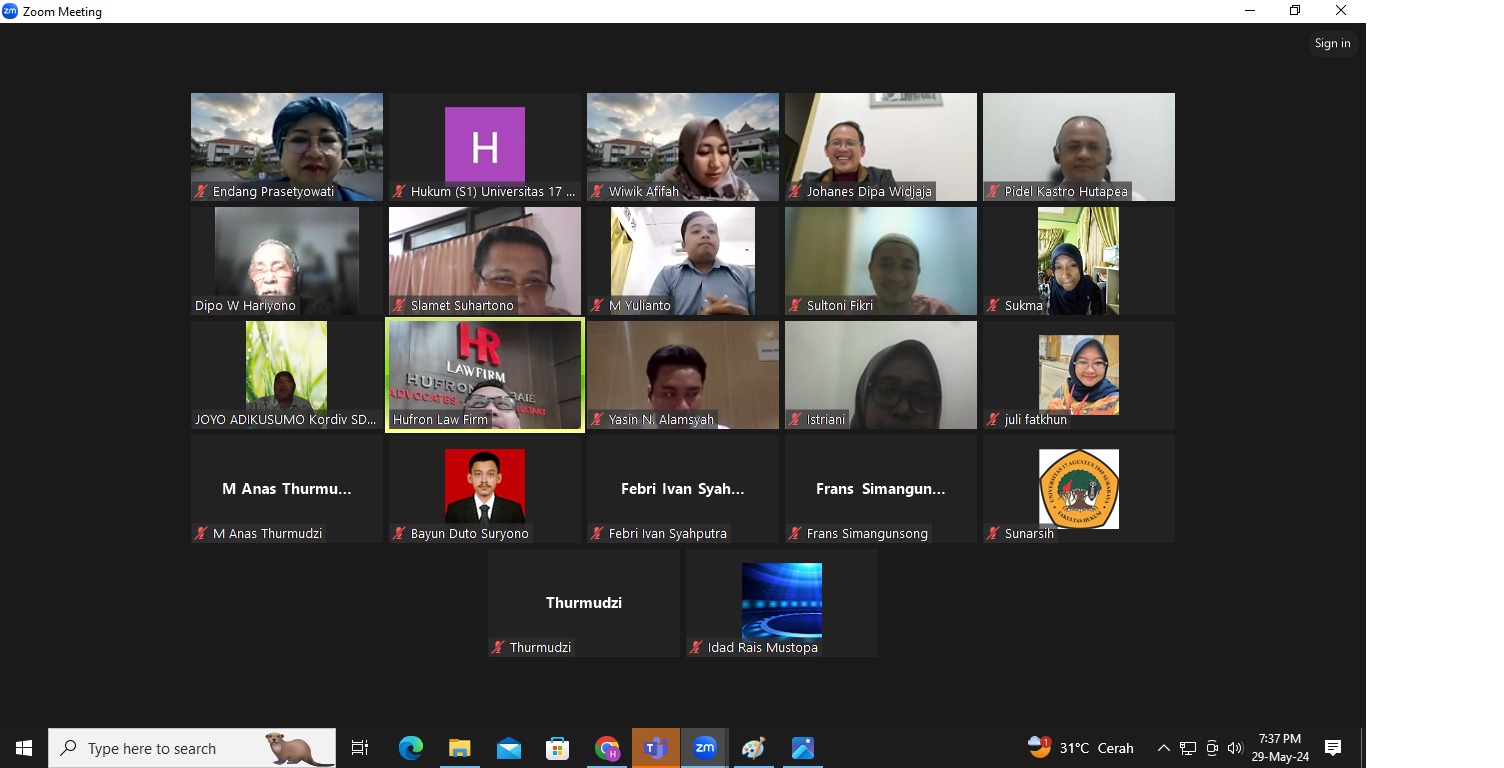Open the Paint app from the taskbar
This screenshot has height=768, width=1504.
pyautogui.click(x=753, y=748)
